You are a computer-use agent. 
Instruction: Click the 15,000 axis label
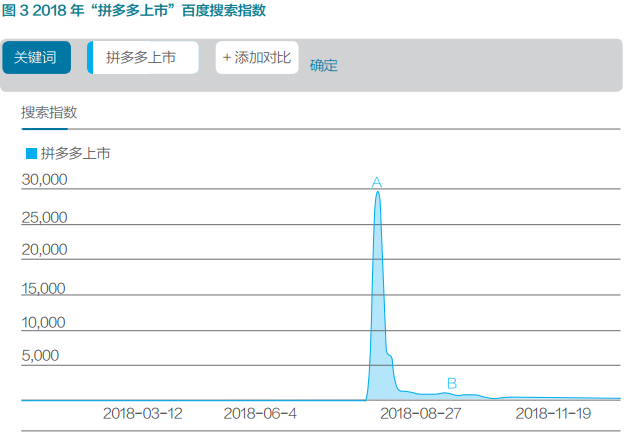pyautogui.click(x=43, y=288)
